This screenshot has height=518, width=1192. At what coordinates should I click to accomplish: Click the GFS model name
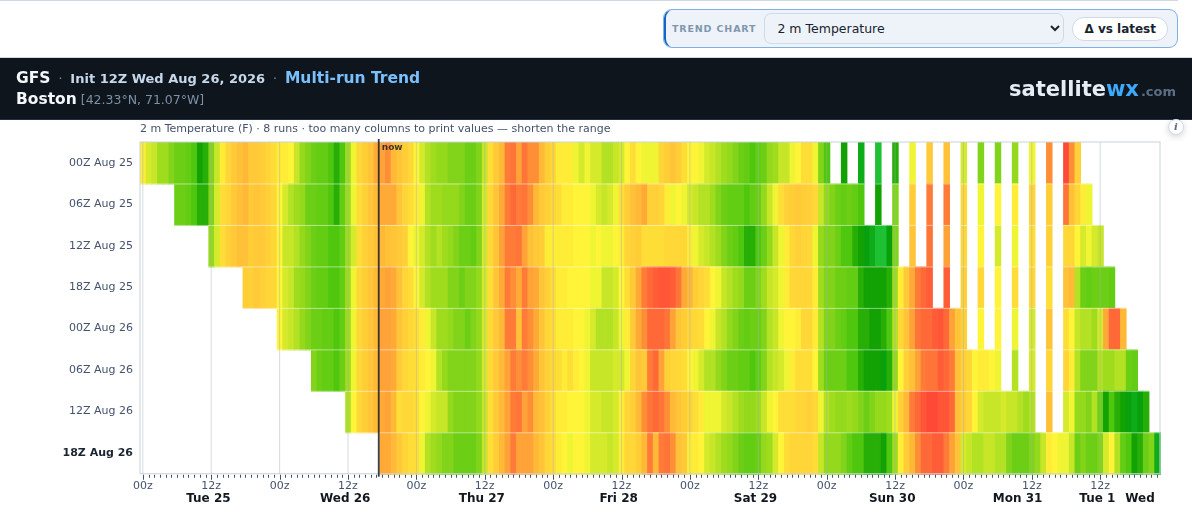pyautogui.click(x=33, y=78)
